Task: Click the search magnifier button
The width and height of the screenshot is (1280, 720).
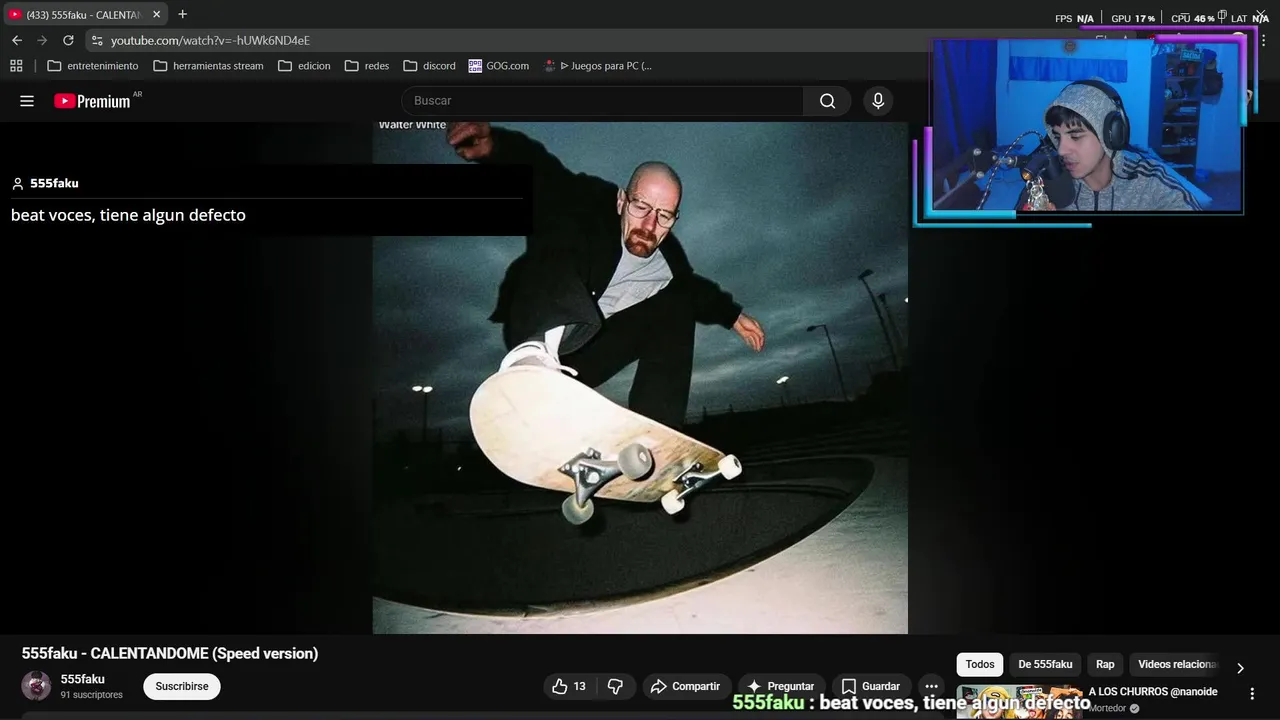Action: click(x=827, y=101)
